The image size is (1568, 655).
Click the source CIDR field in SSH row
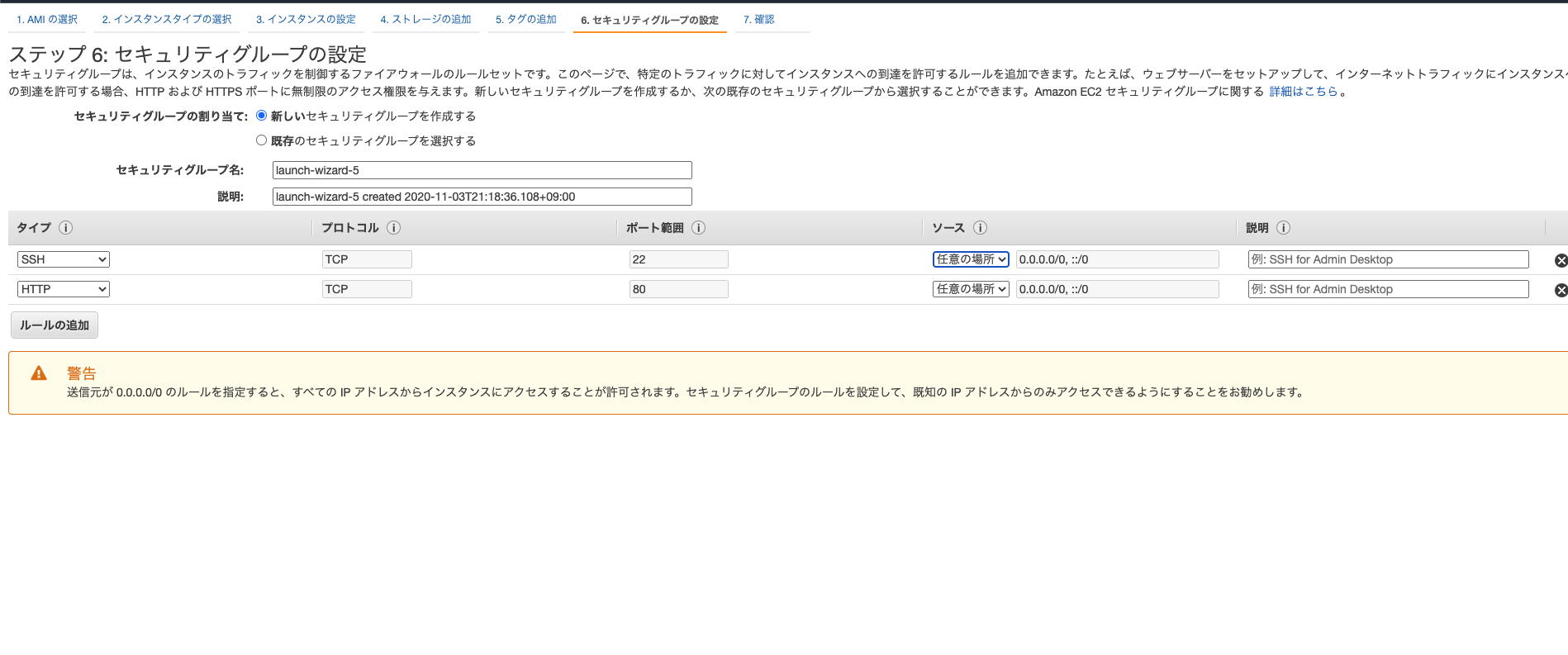coord(1118,259)
